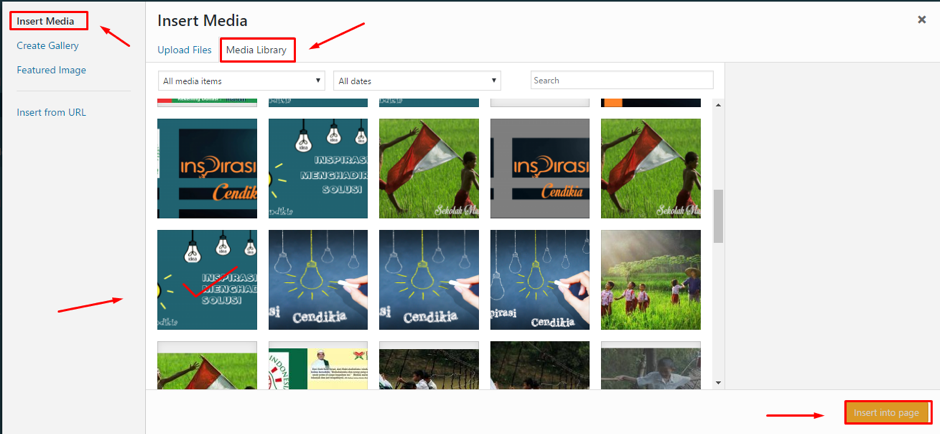Image resolution: width=940 pixels, height=434 pixels.
Task: Select the sunlit rice field schoolchildren thumbnail
Action: 650,280
